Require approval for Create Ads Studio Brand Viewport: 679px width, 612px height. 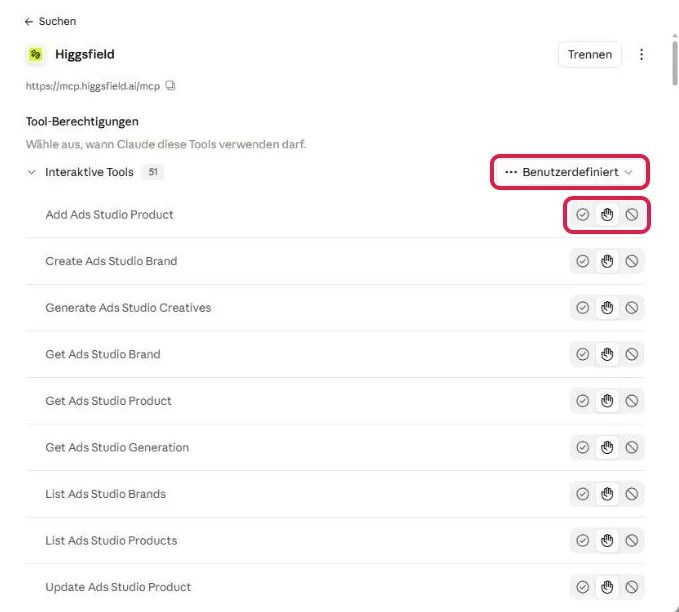607,261
